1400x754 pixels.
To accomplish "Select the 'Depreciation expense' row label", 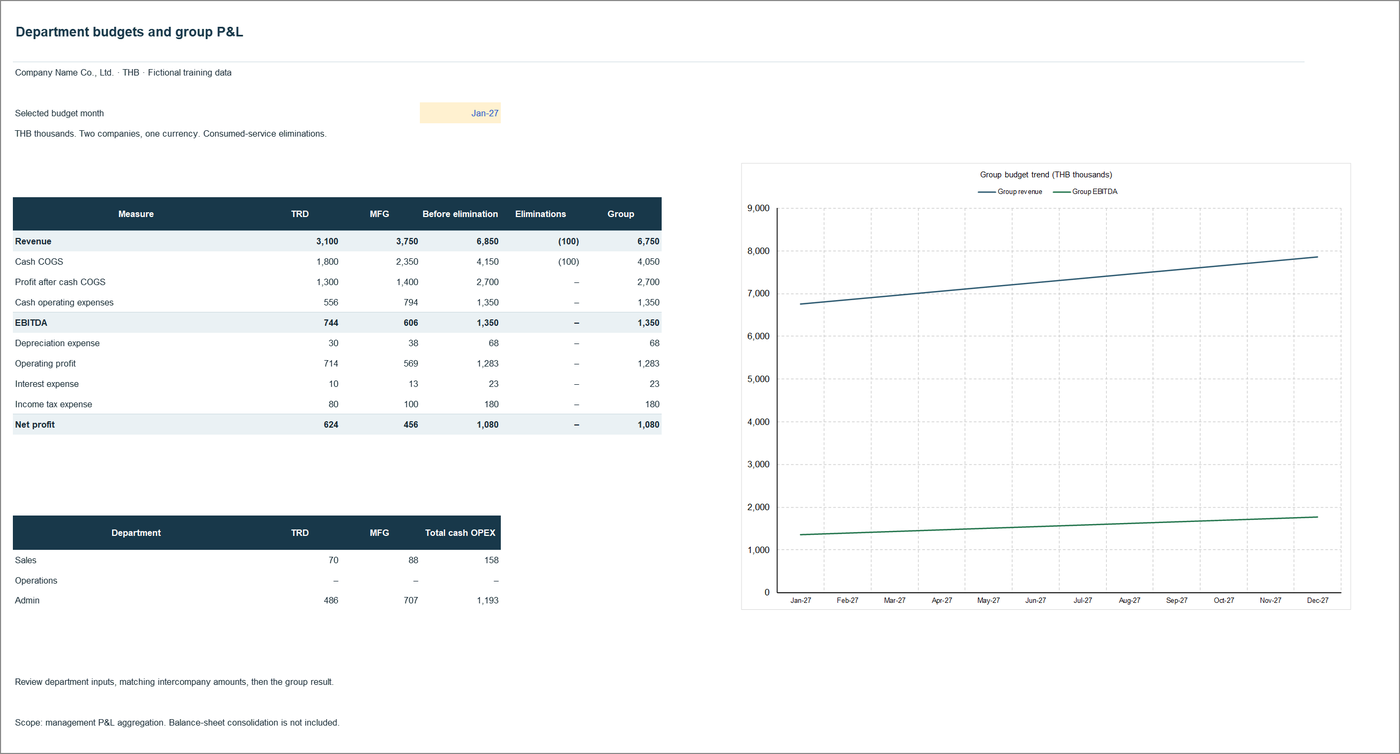I will (x=57, y=343).
